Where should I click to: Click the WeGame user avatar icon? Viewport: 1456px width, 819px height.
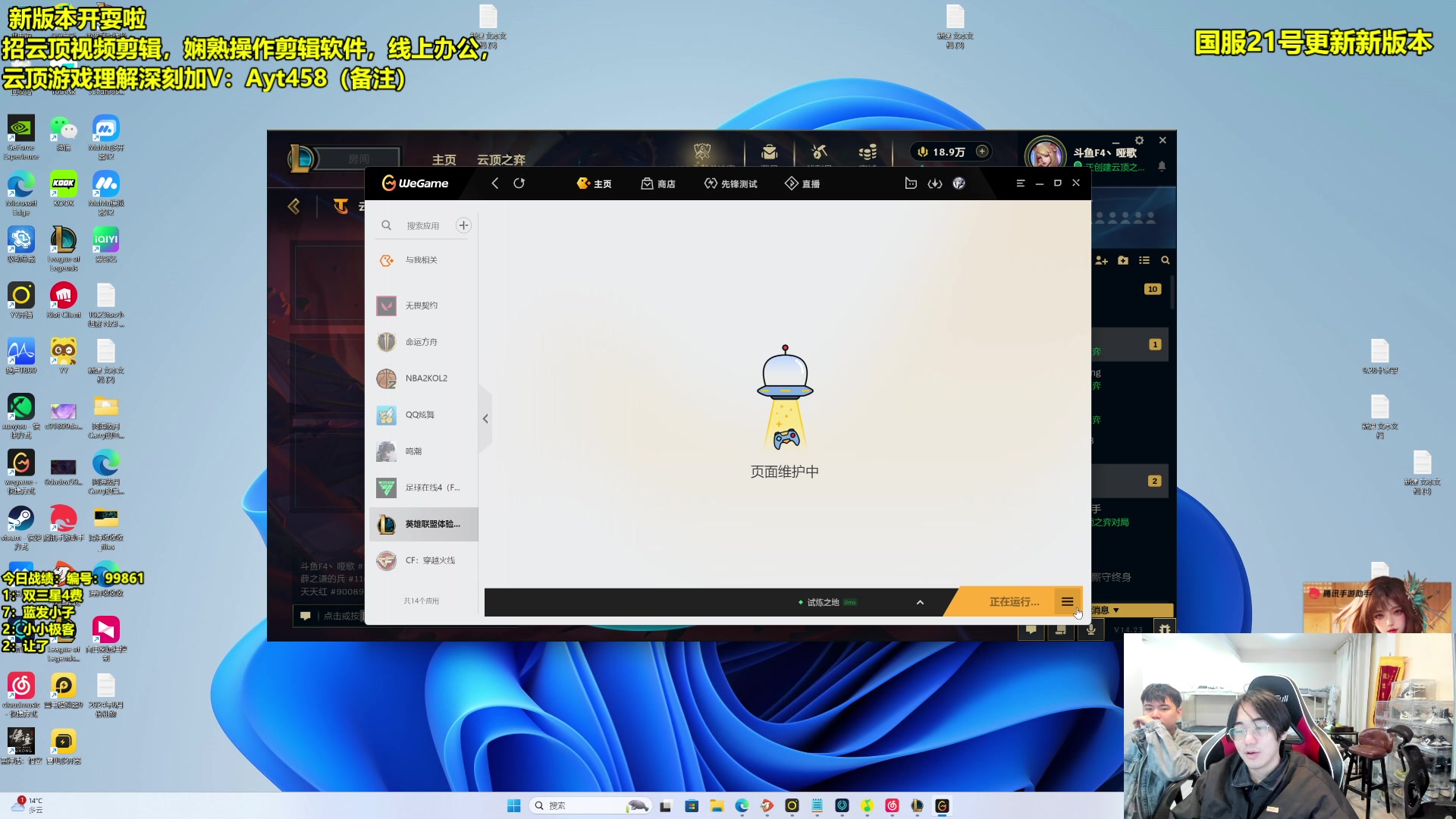click(959, 184)
